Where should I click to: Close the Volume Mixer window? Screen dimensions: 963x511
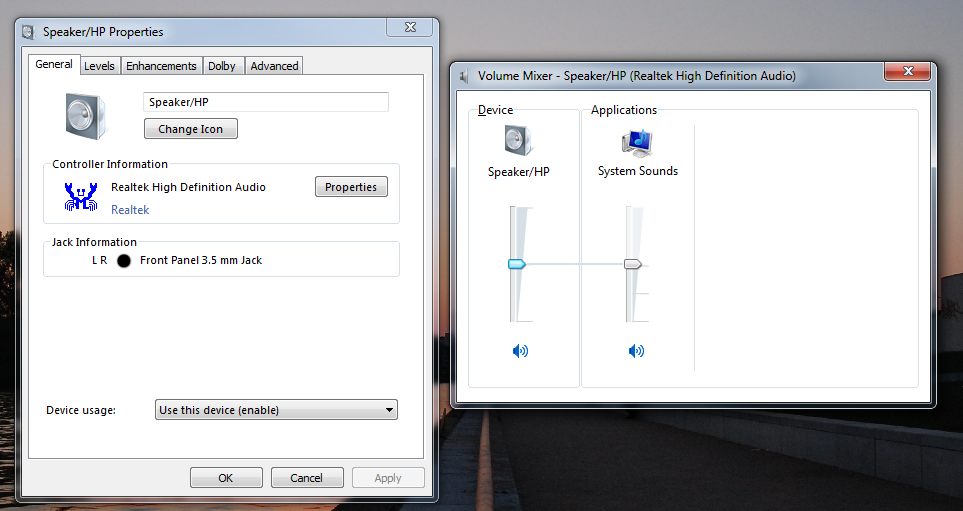908,71
